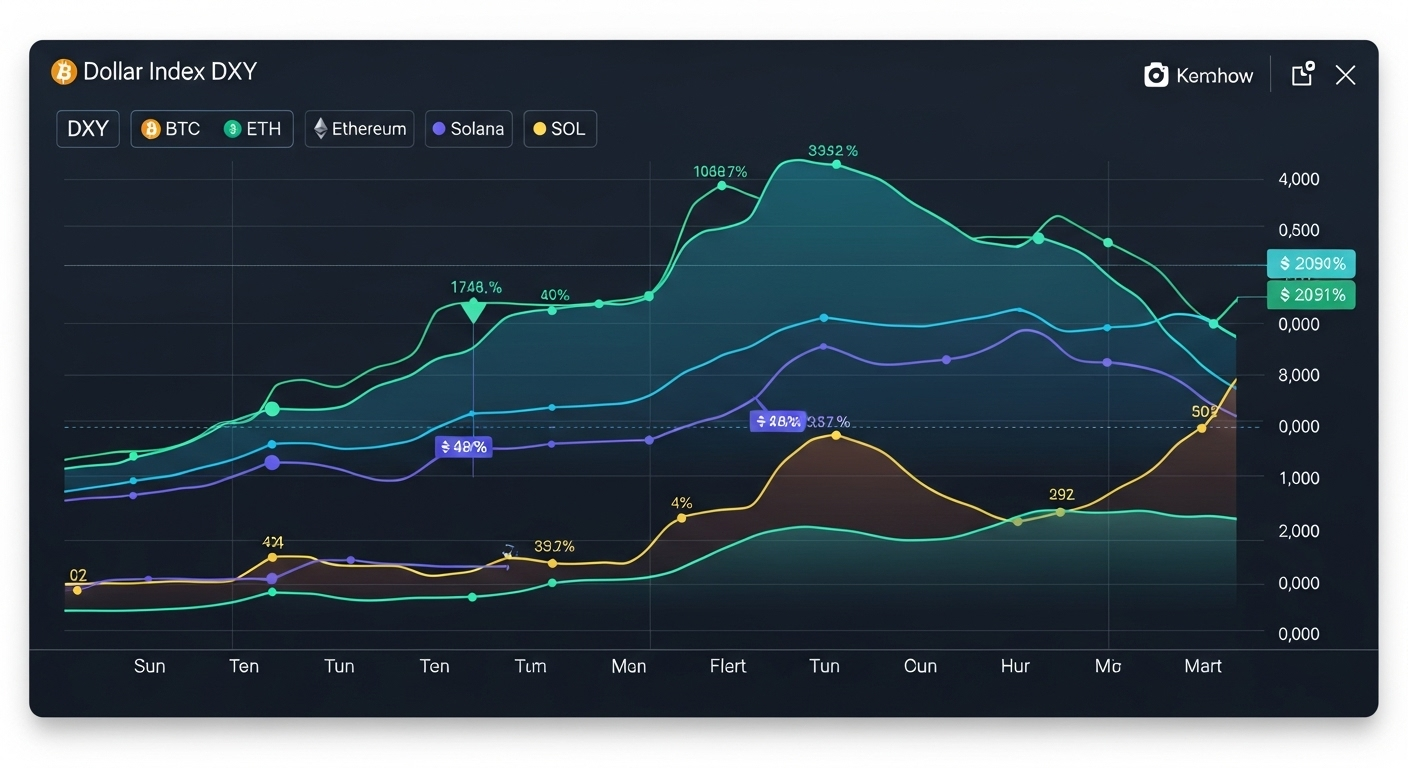The height and width of the screenshot is (768, 1408).
Task: Click the yellow SOL dot icon
Action: pos(540,129)
